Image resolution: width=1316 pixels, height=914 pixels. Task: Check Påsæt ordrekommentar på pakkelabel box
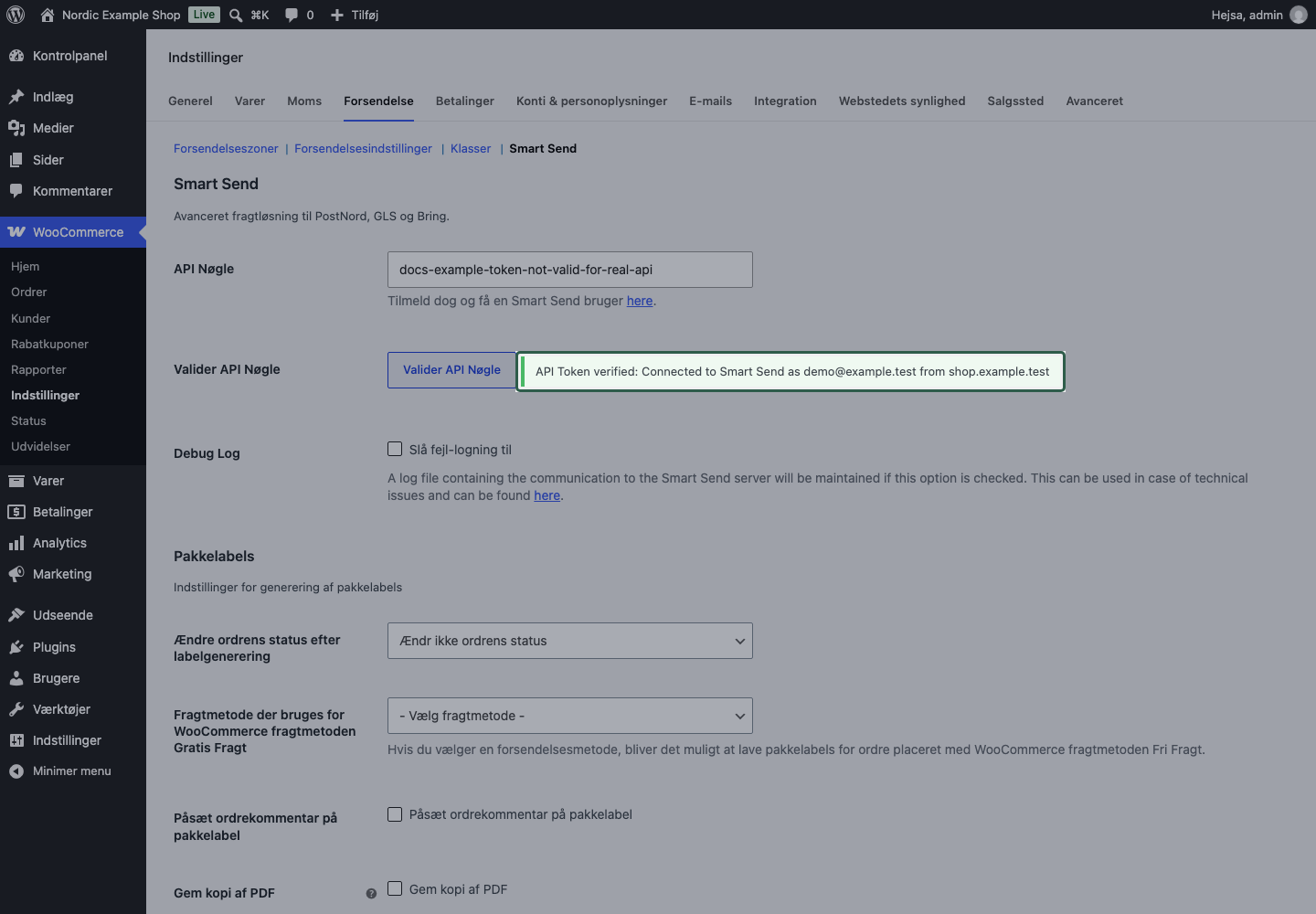[395, 814]
